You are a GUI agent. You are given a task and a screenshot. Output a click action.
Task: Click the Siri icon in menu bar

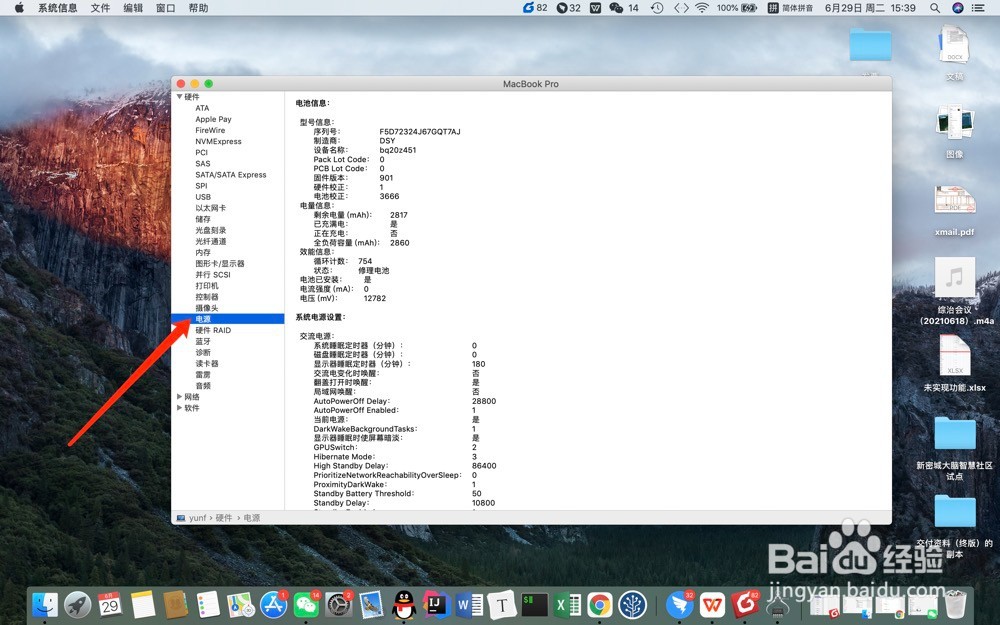point(957,8)
